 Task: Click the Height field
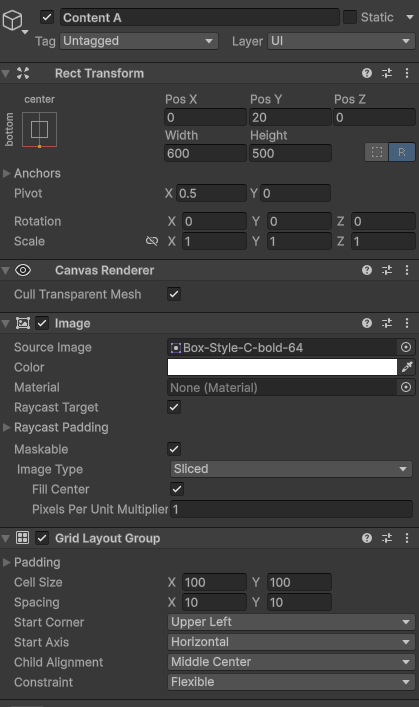click(x=290, y=153)
